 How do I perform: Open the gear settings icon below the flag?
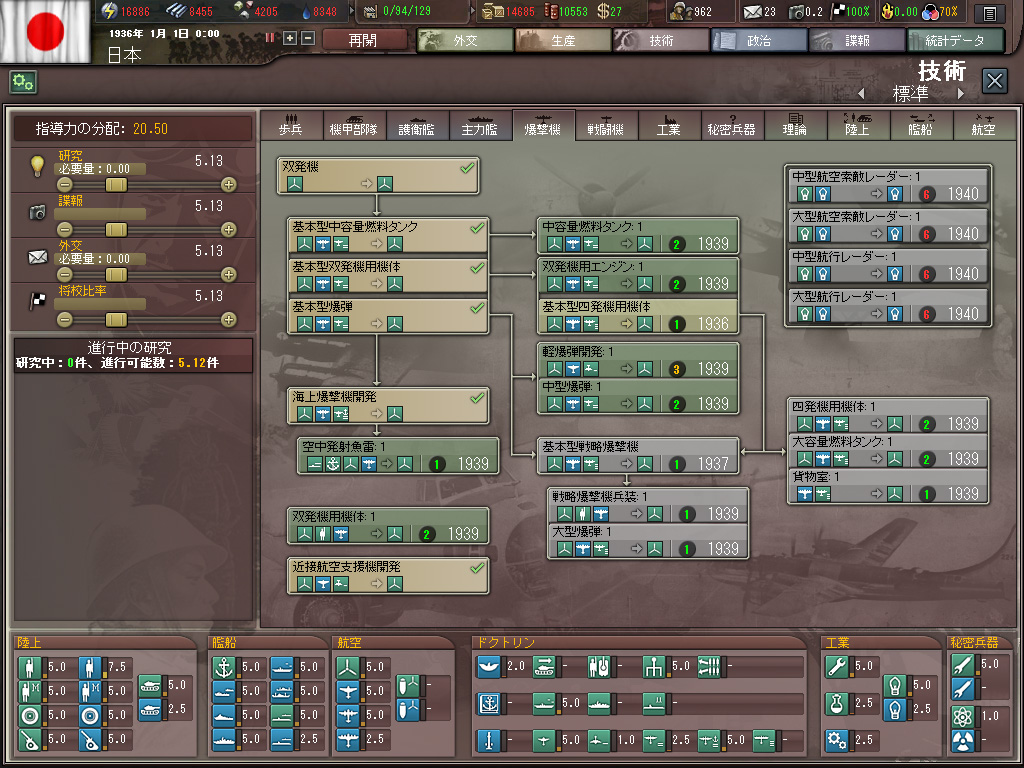tap(23, 82)
